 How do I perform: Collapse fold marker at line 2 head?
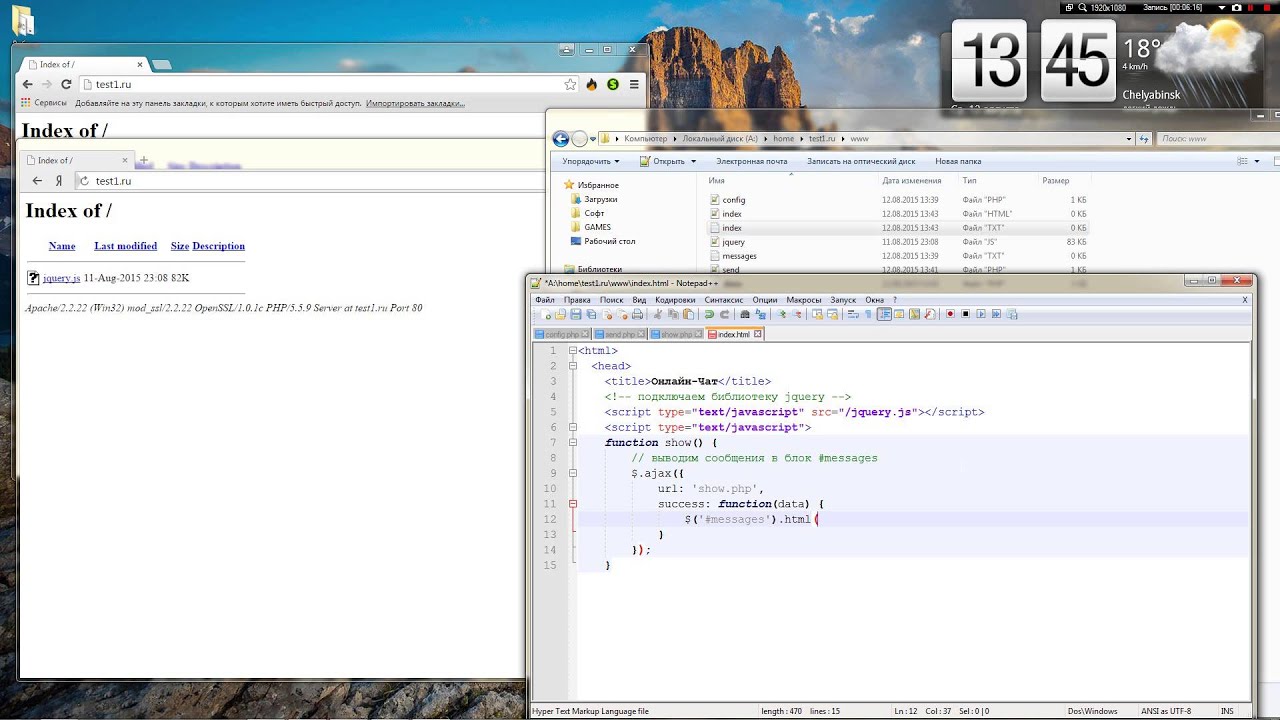point(572,366)
